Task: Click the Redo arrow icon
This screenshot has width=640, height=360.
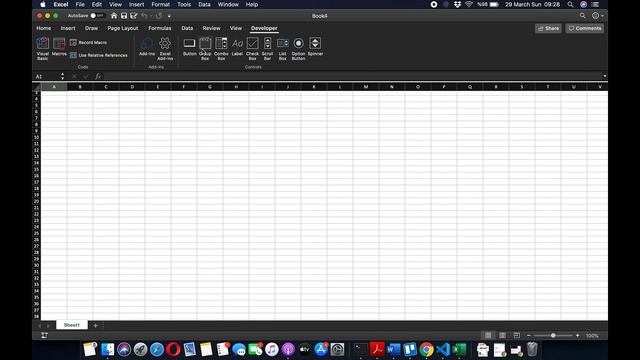Action: click(159, 16)
